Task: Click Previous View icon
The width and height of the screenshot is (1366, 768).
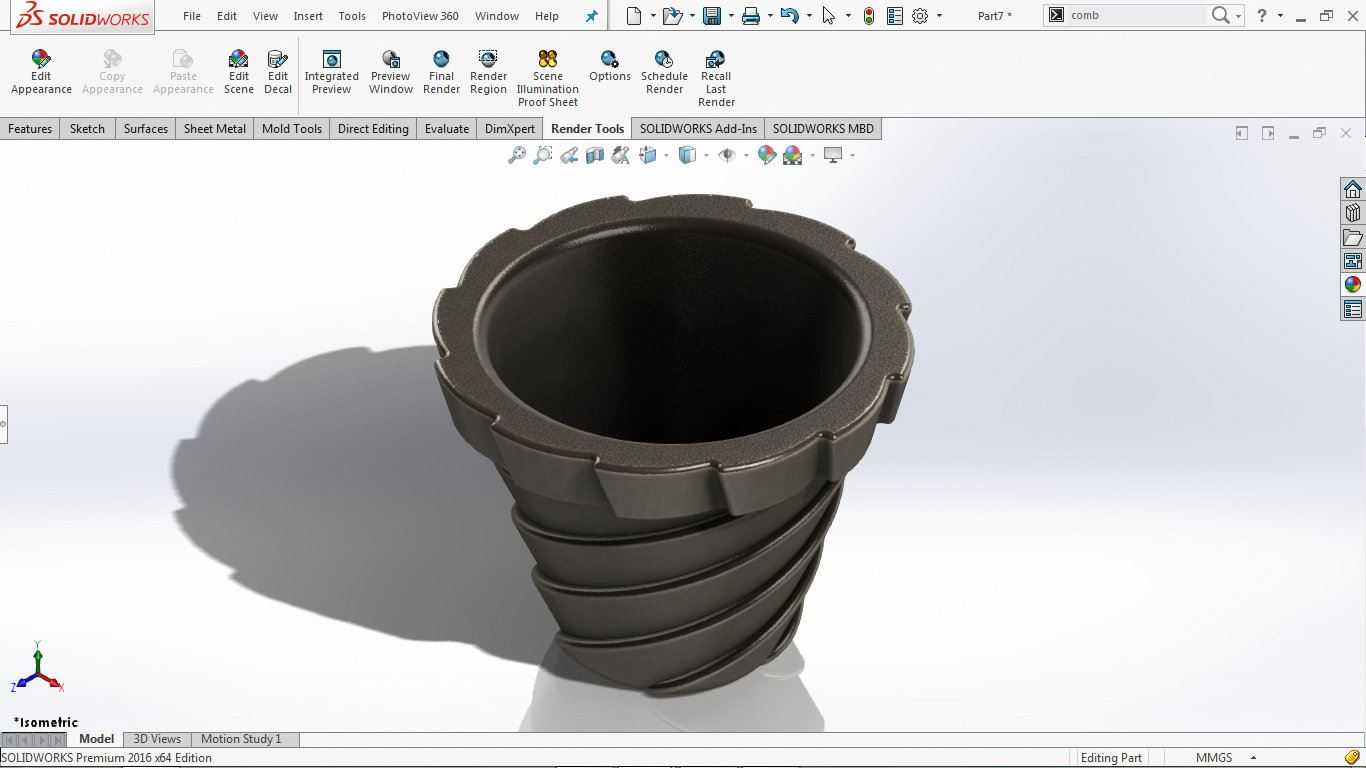Action: (569, 155)
